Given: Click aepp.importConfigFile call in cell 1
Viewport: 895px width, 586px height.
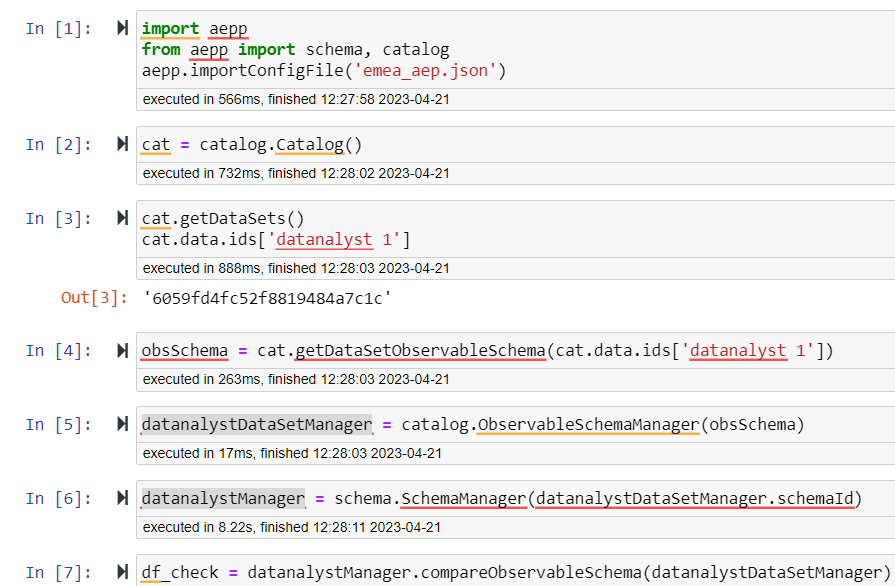Looking at the screenshot, I should (324, 71).
